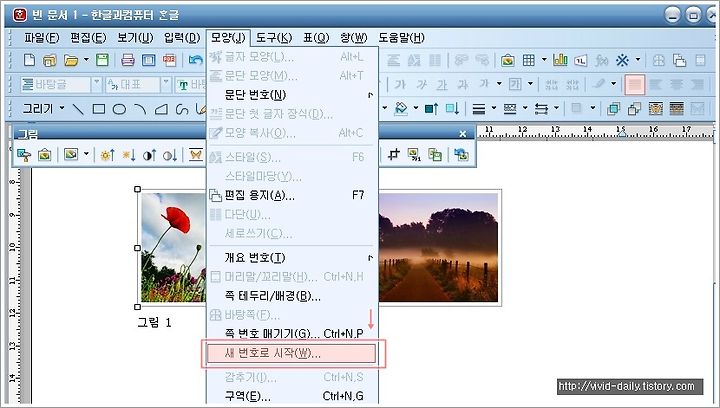The image size is (720, 408).
Task: Click the open folder icon
Action: pos(71,60)
